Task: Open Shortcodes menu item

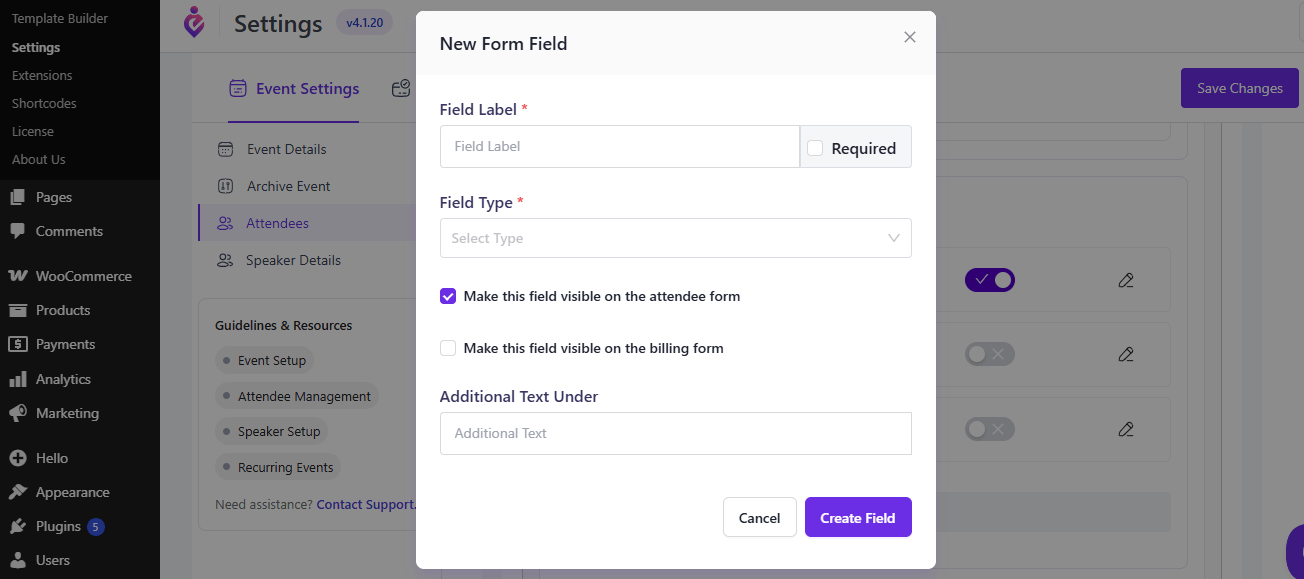Action: click(x=44, y=103)
